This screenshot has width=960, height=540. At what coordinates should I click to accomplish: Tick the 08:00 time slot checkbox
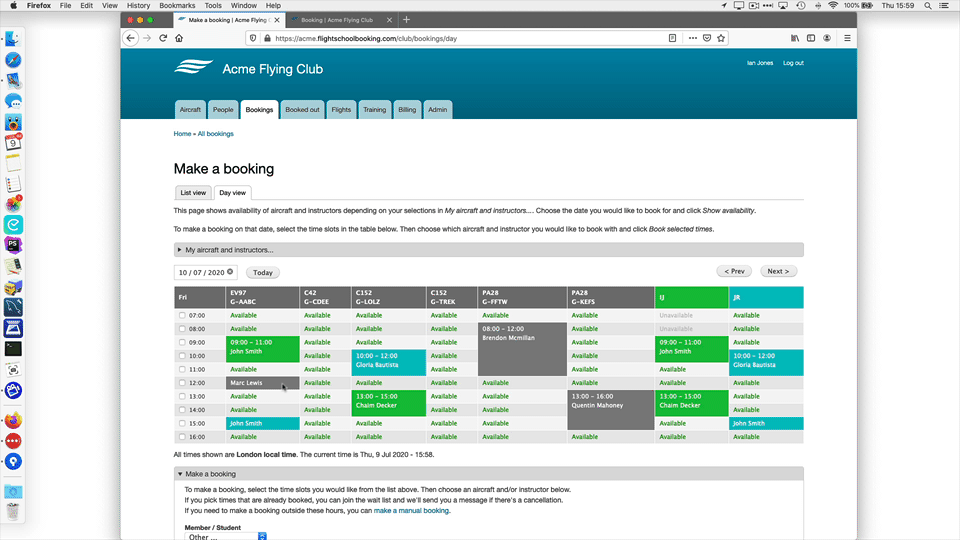182,329
